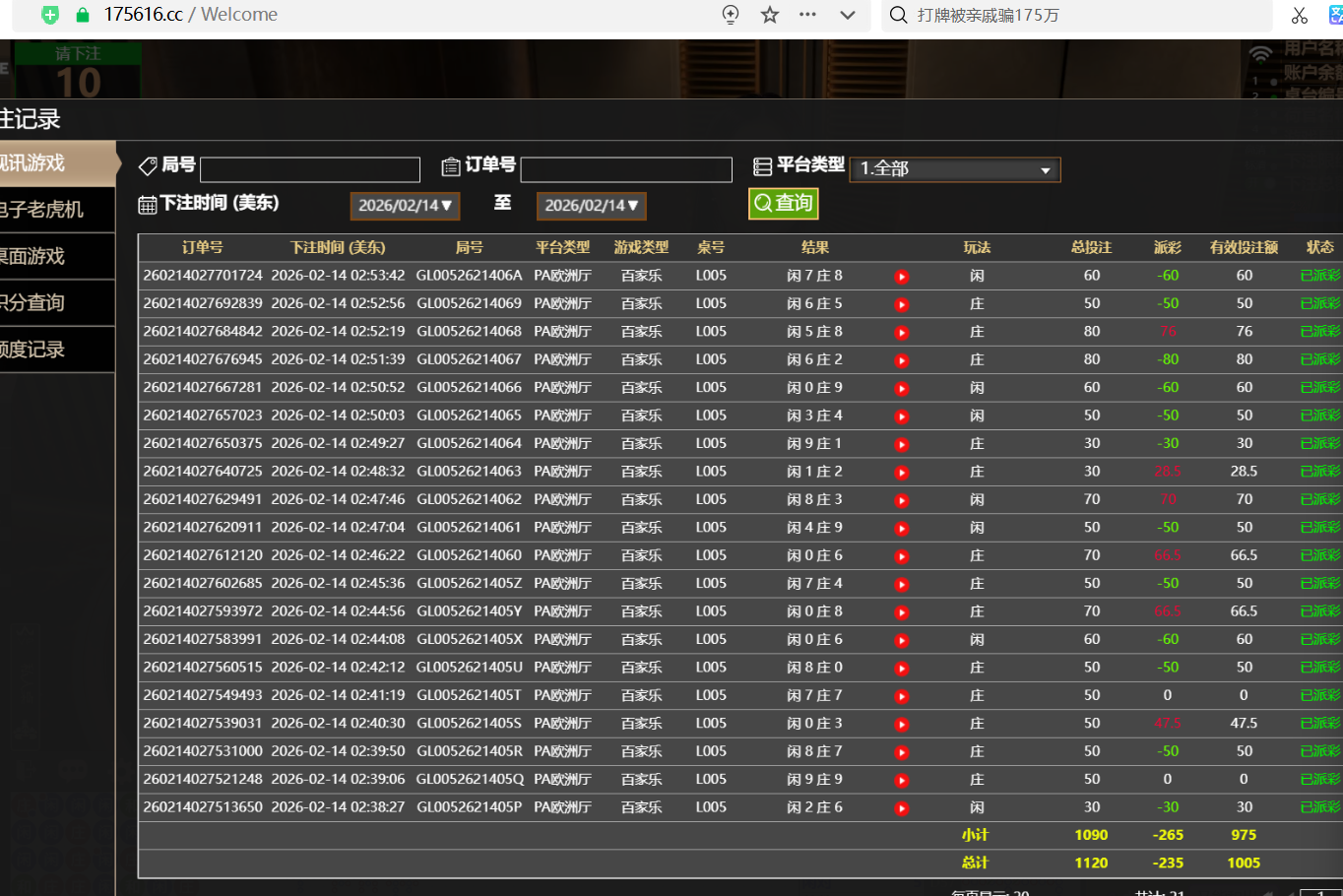Play video replay for order 260214027701724
1343x896 pixels.
coord(901,277)
